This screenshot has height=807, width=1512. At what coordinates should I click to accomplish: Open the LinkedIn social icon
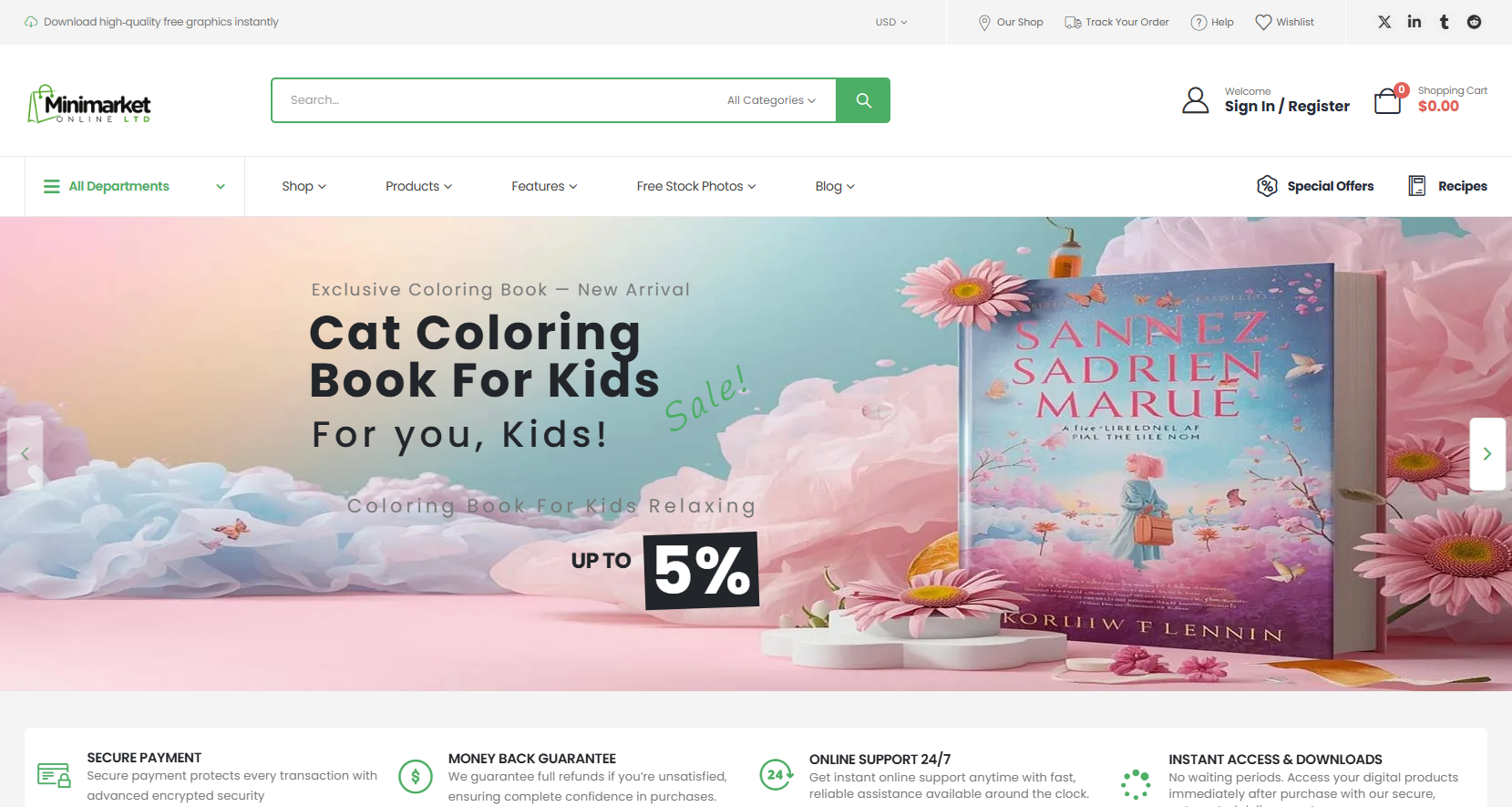1414,22
